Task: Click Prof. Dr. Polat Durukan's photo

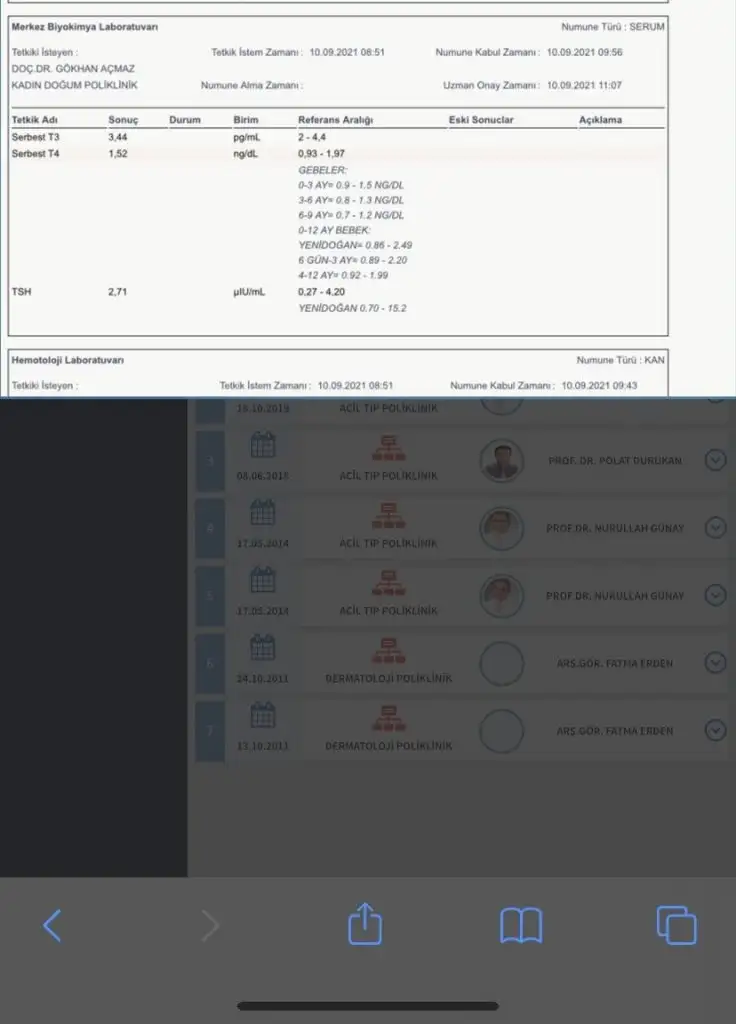Action: coord(502,461)
